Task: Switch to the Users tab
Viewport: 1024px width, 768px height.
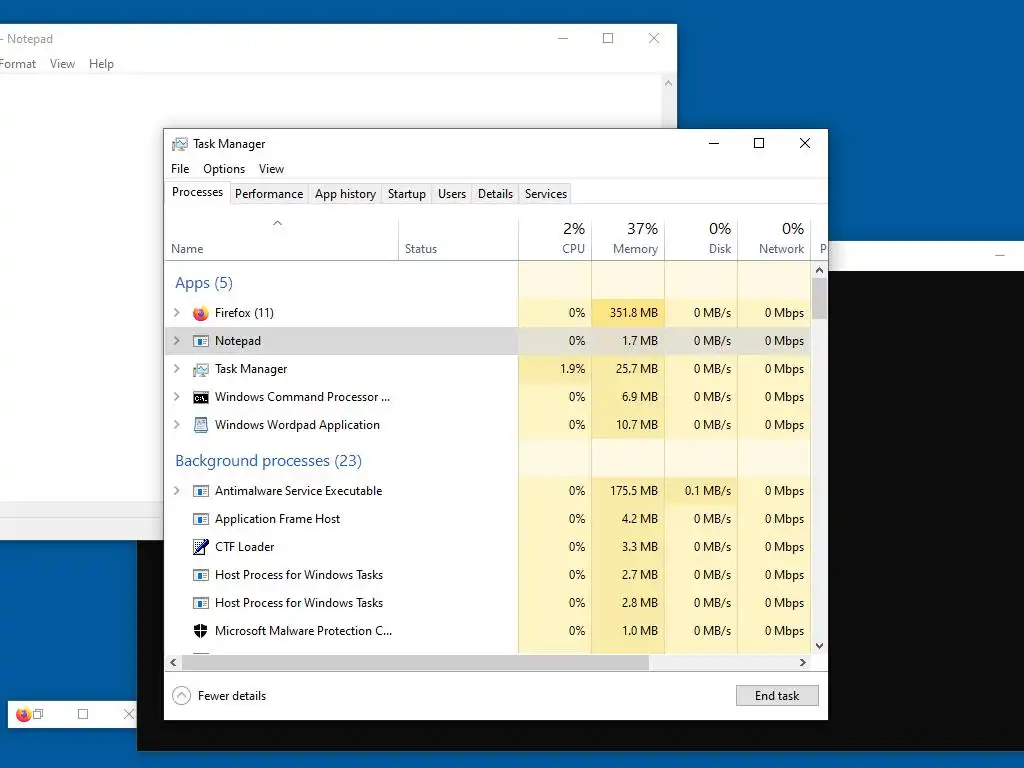Action: coord(452,194)
